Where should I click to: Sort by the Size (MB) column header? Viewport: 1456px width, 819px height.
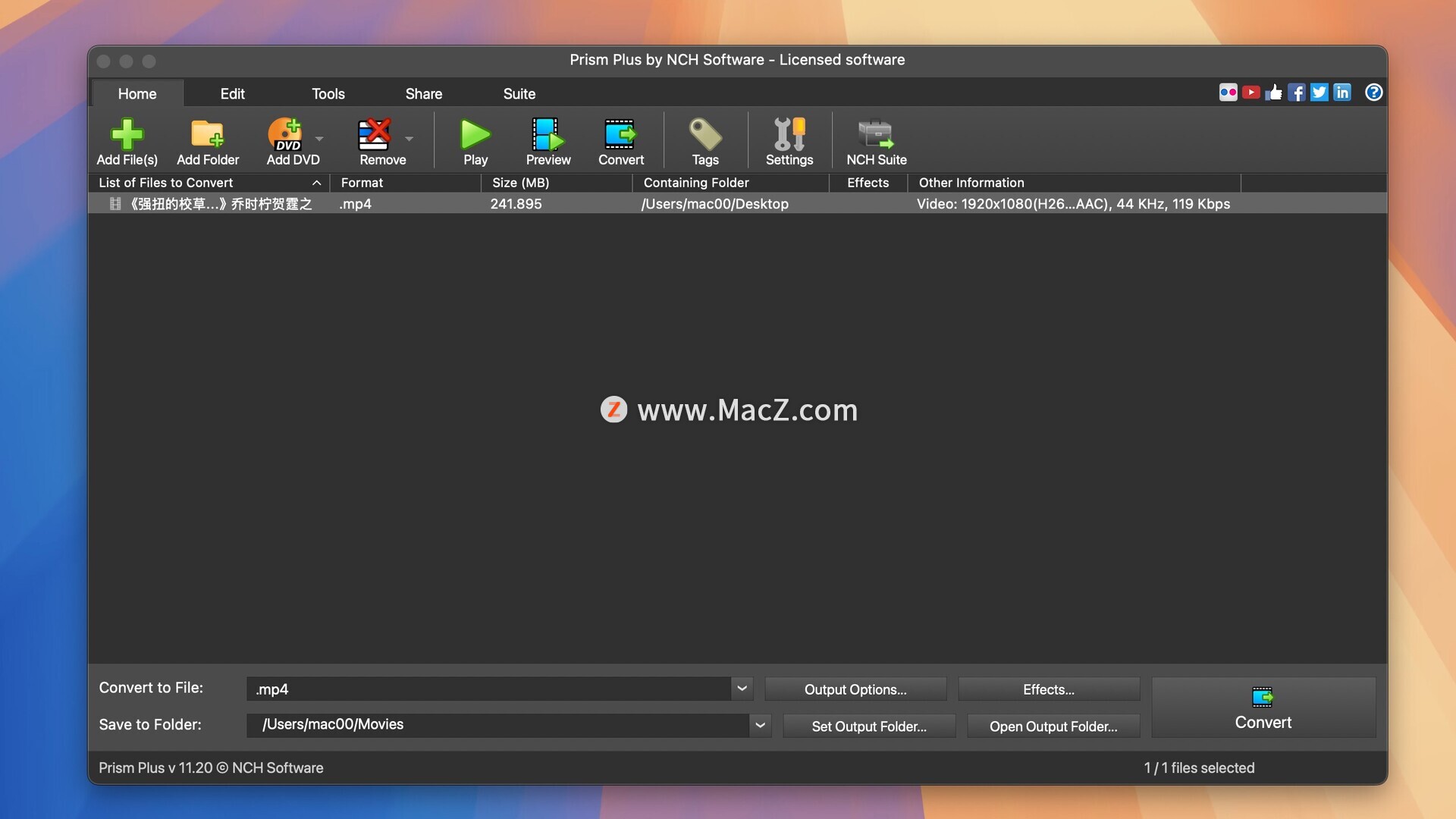557,183
